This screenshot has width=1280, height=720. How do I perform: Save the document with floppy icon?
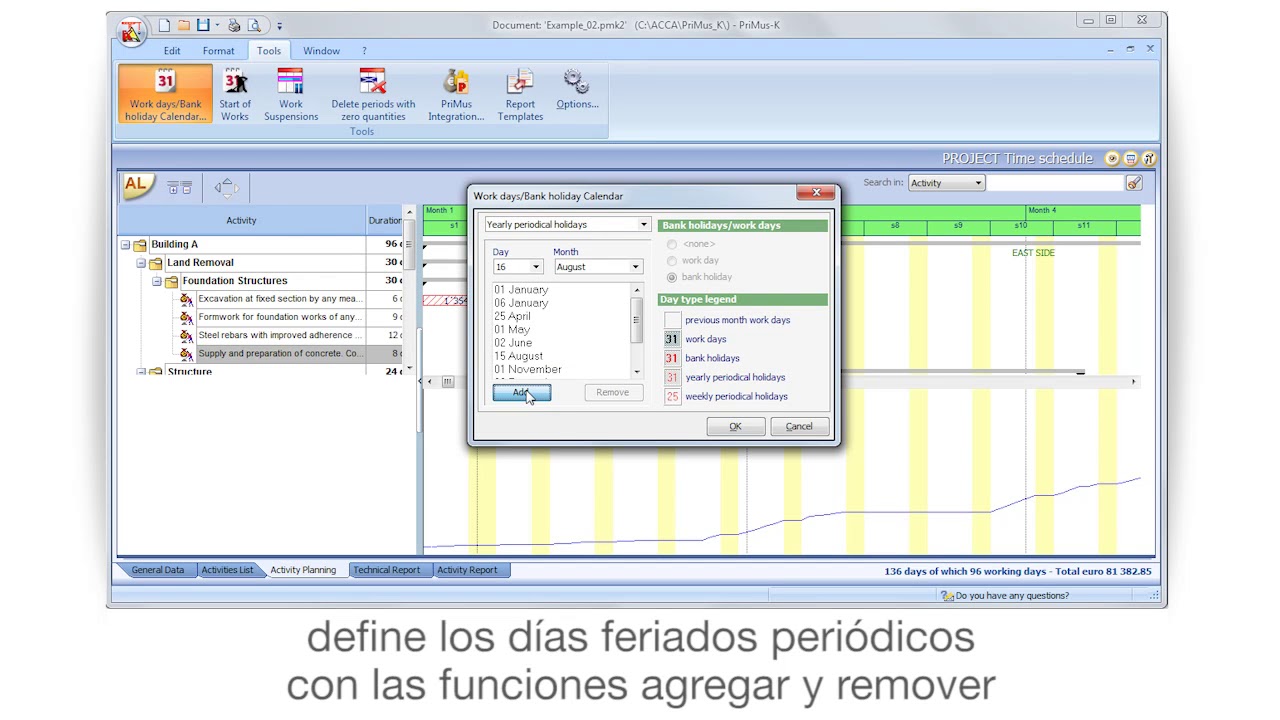[x=203, y=25]
